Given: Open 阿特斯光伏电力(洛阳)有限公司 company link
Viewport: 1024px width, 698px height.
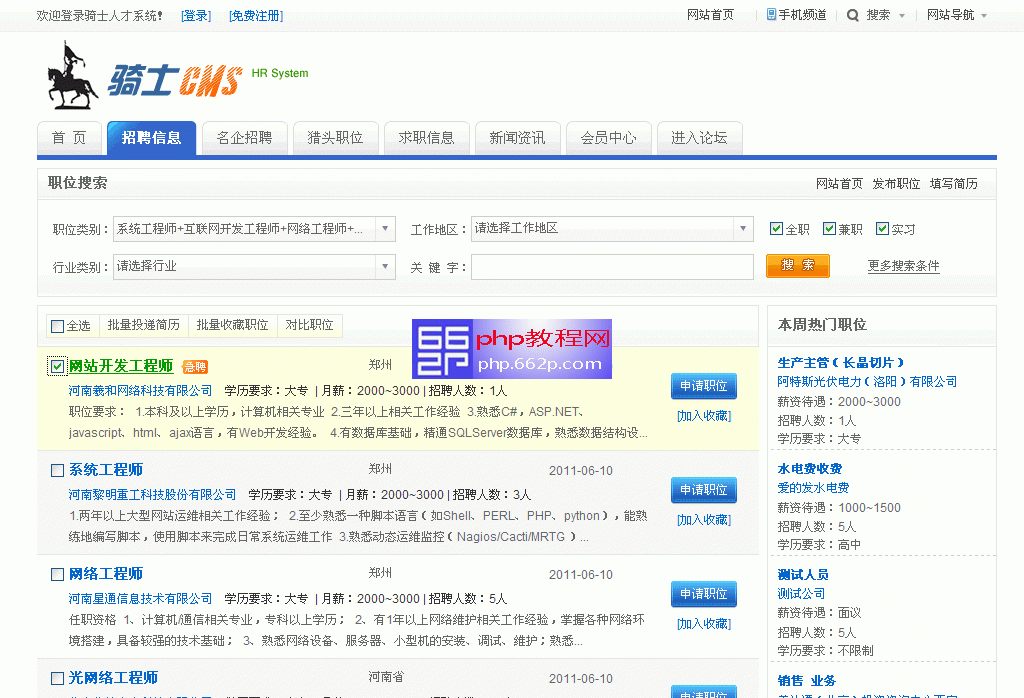Looking at the screenshot, I should pos(867,381).
